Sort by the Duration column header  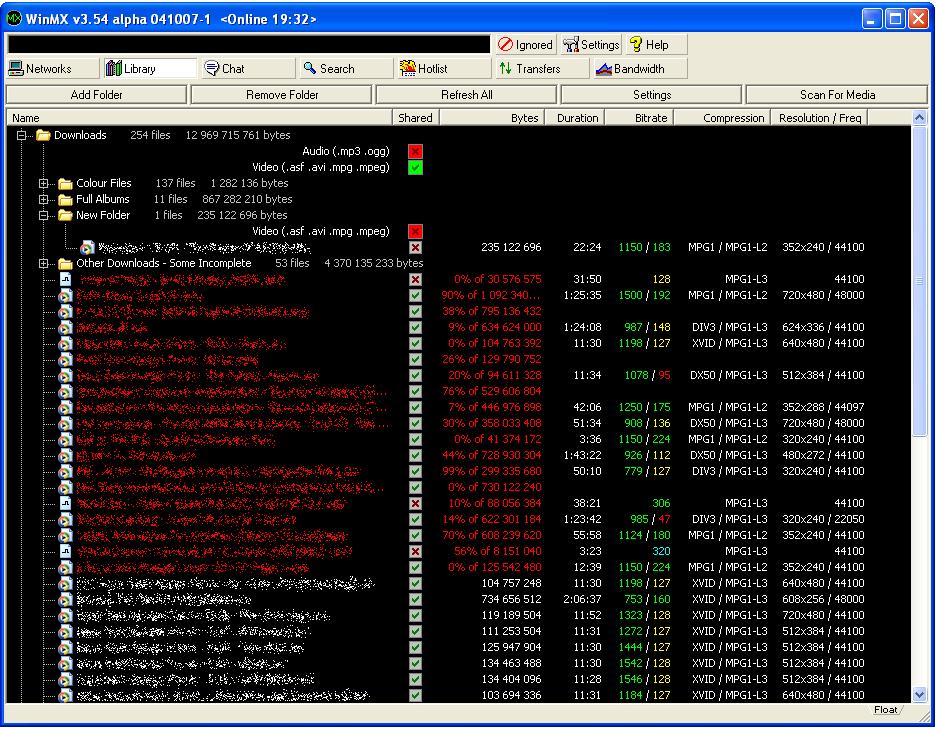(x=575, y=118)
